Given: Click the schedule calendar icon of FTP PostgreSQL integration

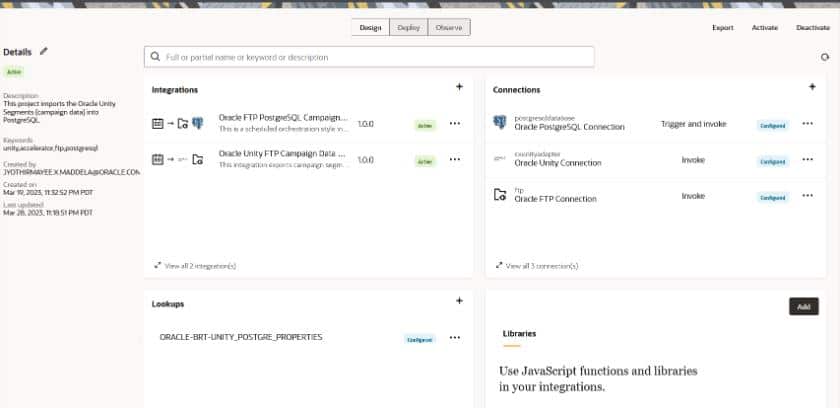Looking at the screenshot, I should [158, 124].
